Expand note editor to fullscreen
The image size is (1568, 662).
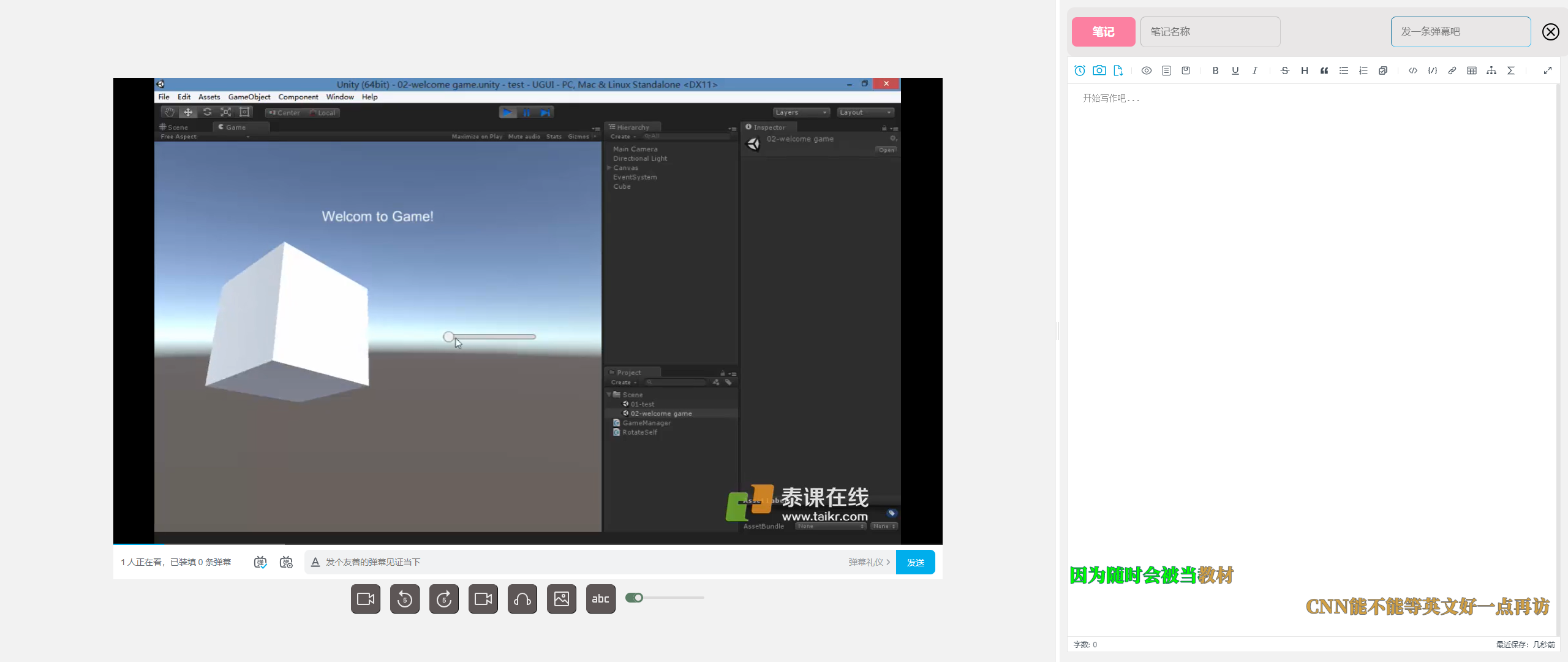pyautogui.click(x=1548, y=70)
